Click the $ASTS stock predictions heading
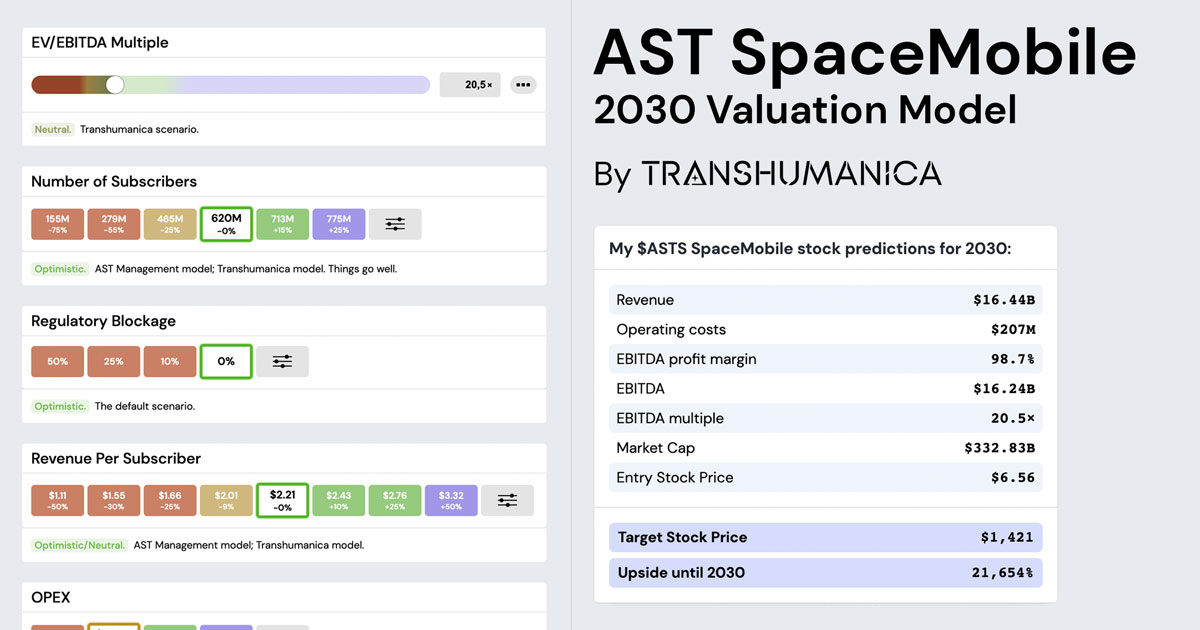This screenshot has width=1200, height=630. pos(810,248)
